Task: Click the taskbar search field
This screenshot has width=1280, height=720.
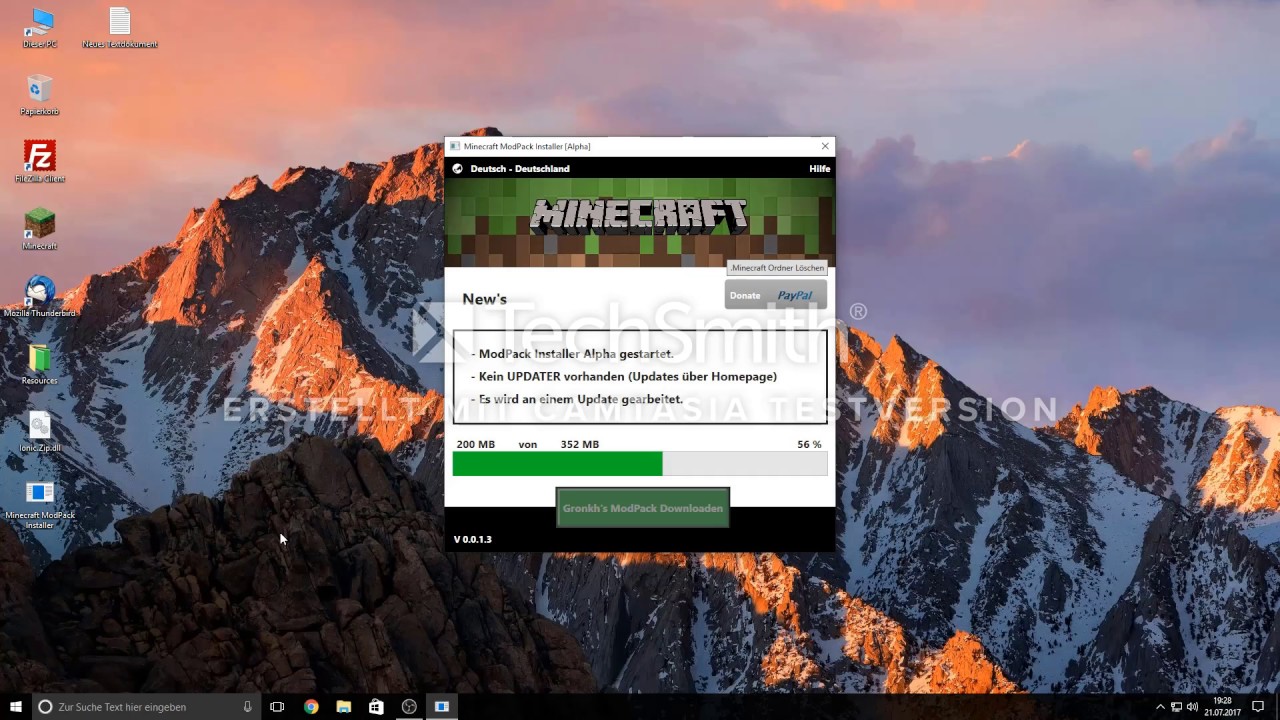Action: 147,707
